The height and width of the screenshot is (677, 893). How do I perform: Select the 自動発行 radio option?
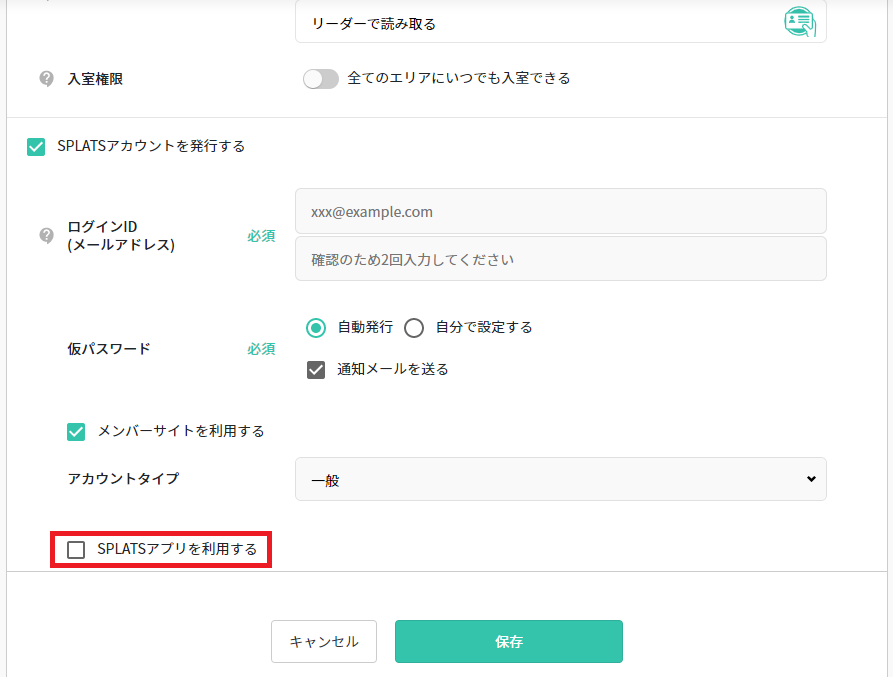pos(316,327)
